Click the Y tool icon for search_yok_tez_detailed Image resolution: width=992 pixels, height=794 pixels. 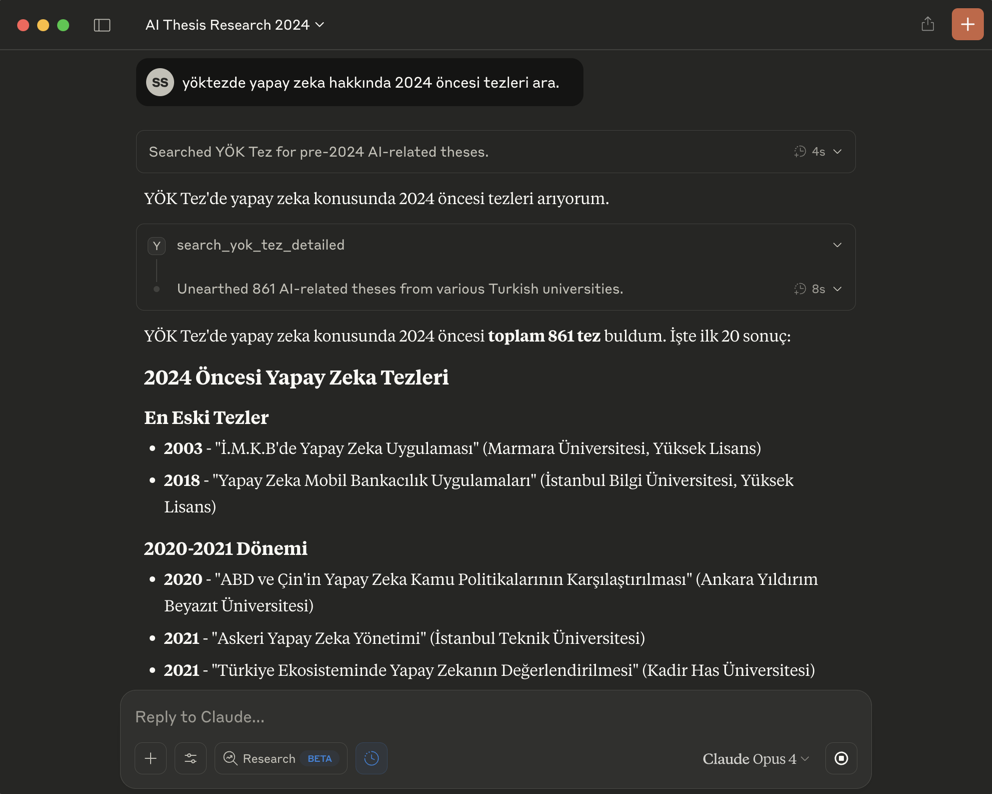(x=157, y=245)
